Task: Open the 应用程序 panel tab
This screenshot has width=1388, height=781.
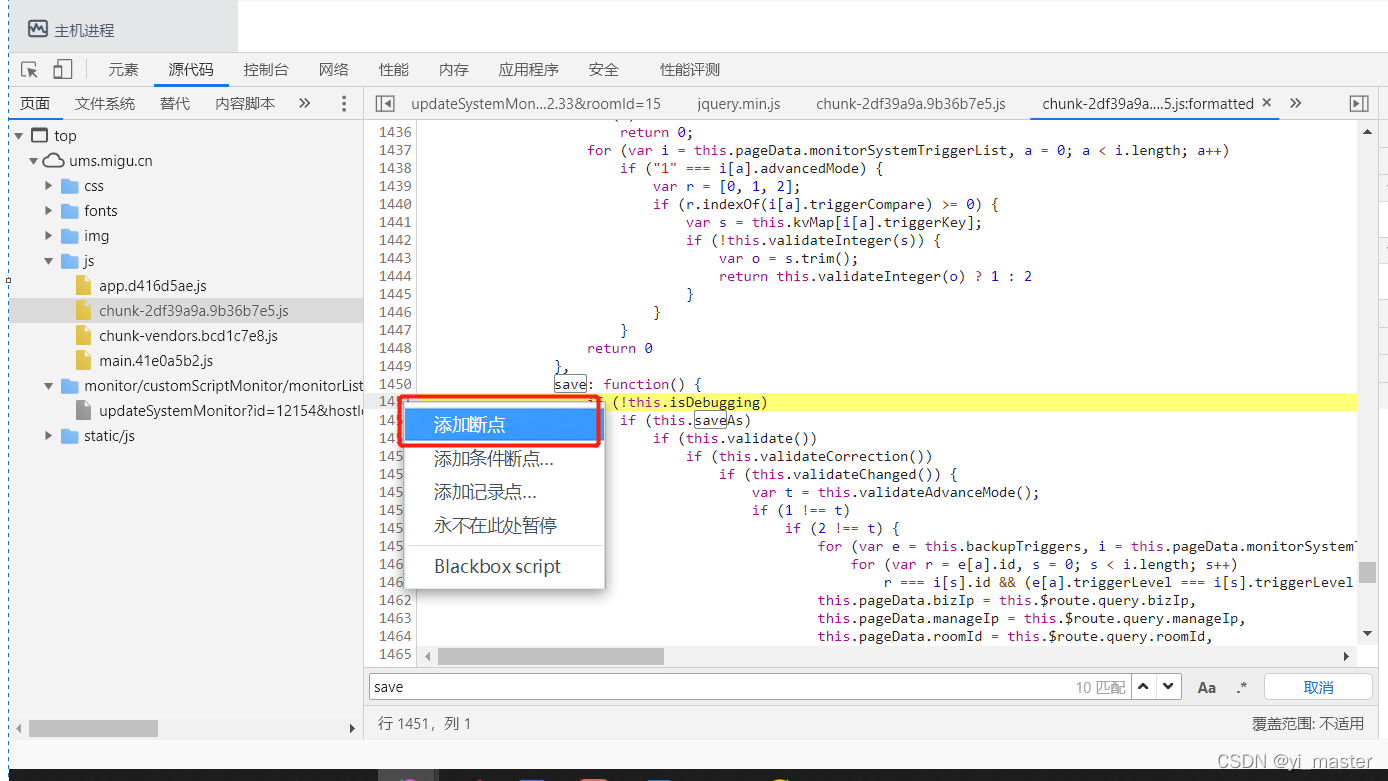Action: click(x=529, y=69)
